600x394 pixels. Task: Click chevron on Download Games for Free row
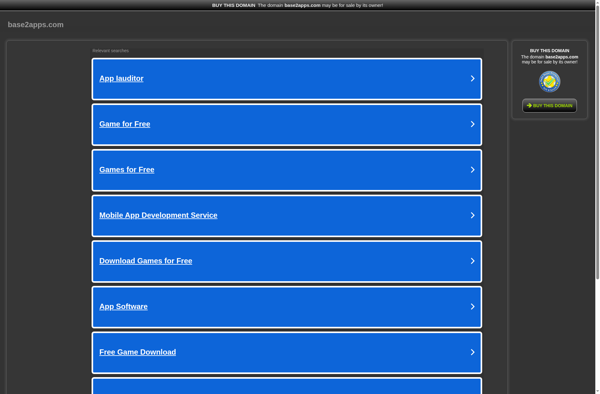[473, 261]
